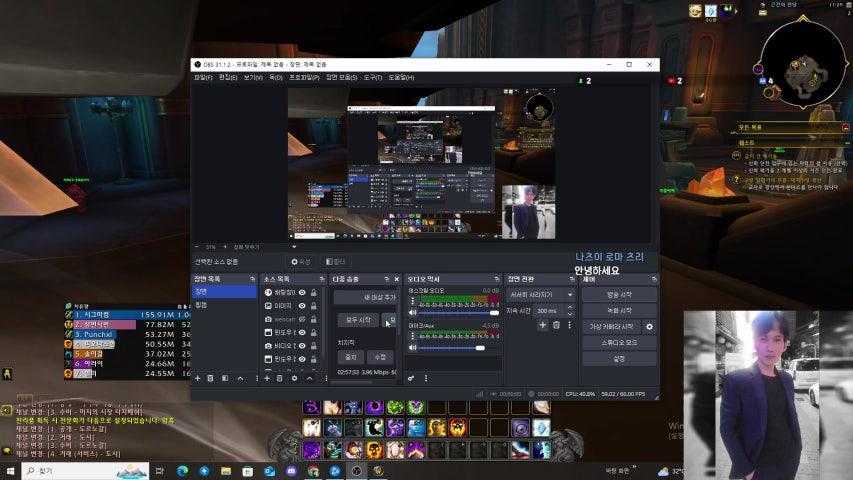Open OBS 설정 settings button
853x480 pixels.
click(619, 359)
